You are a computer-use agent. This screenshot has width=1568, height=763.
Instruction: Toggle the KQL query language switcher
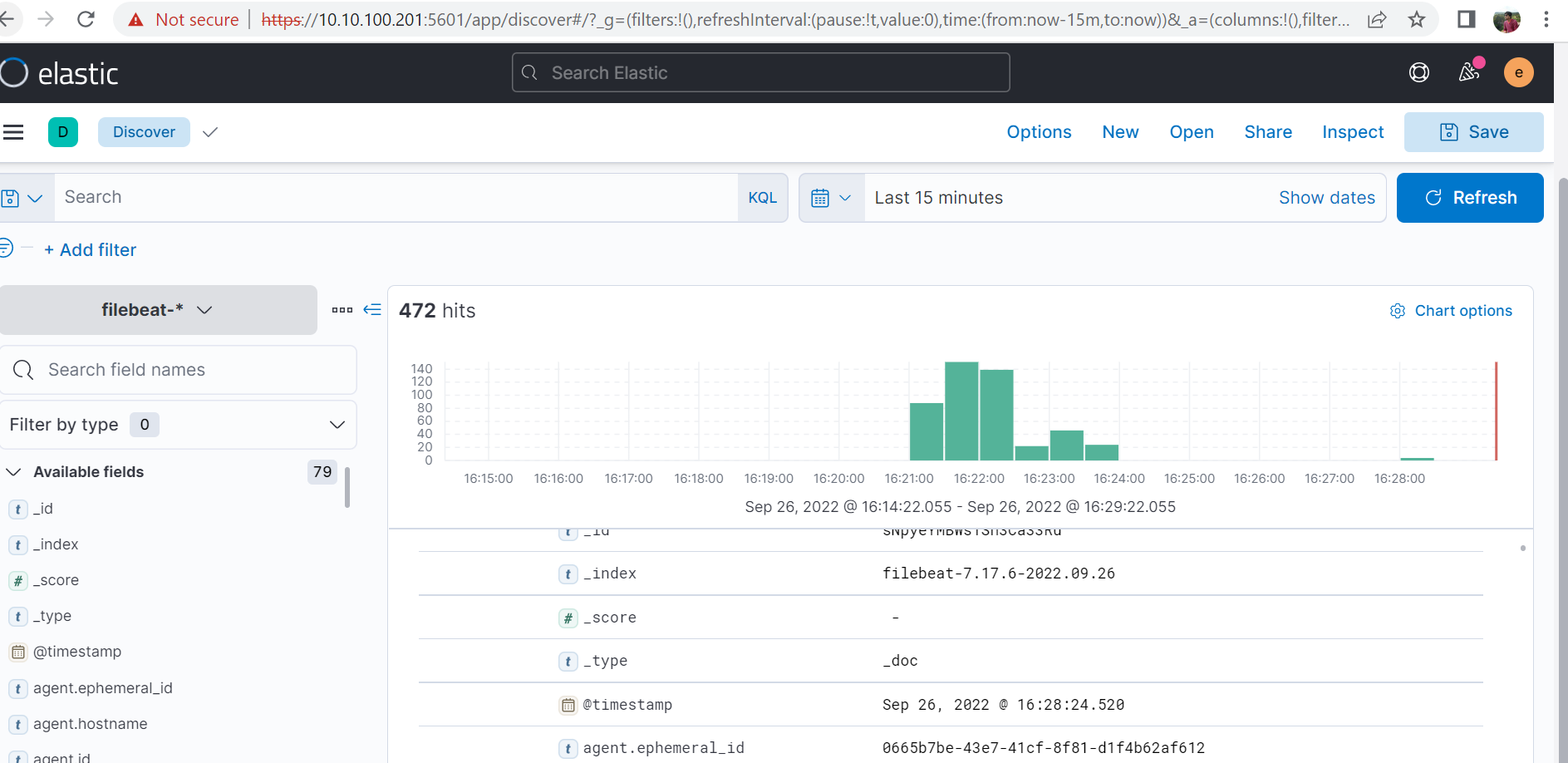762,198
